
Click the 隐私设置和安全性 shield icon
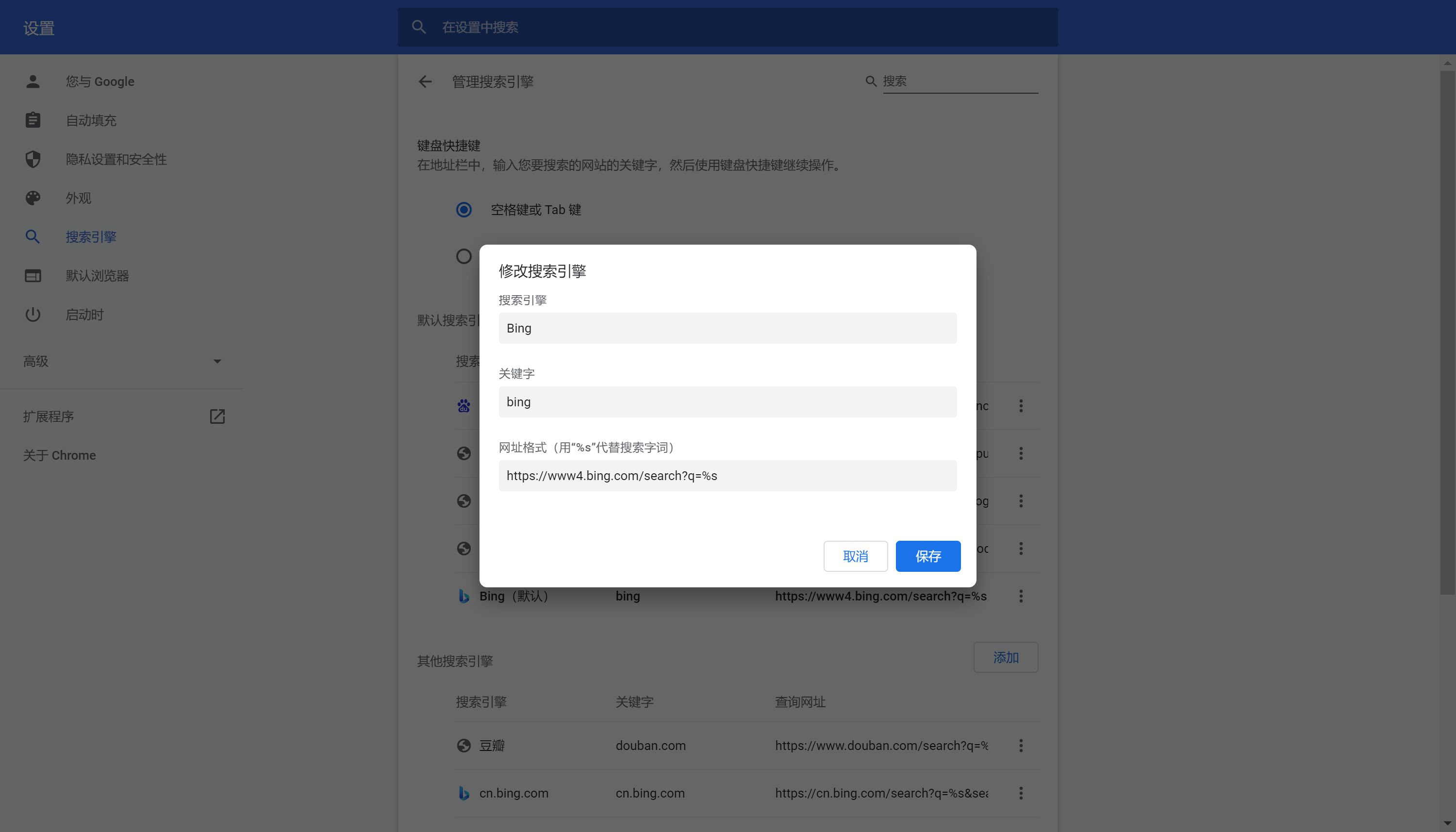pyautogui.click(x=33, y=159)
